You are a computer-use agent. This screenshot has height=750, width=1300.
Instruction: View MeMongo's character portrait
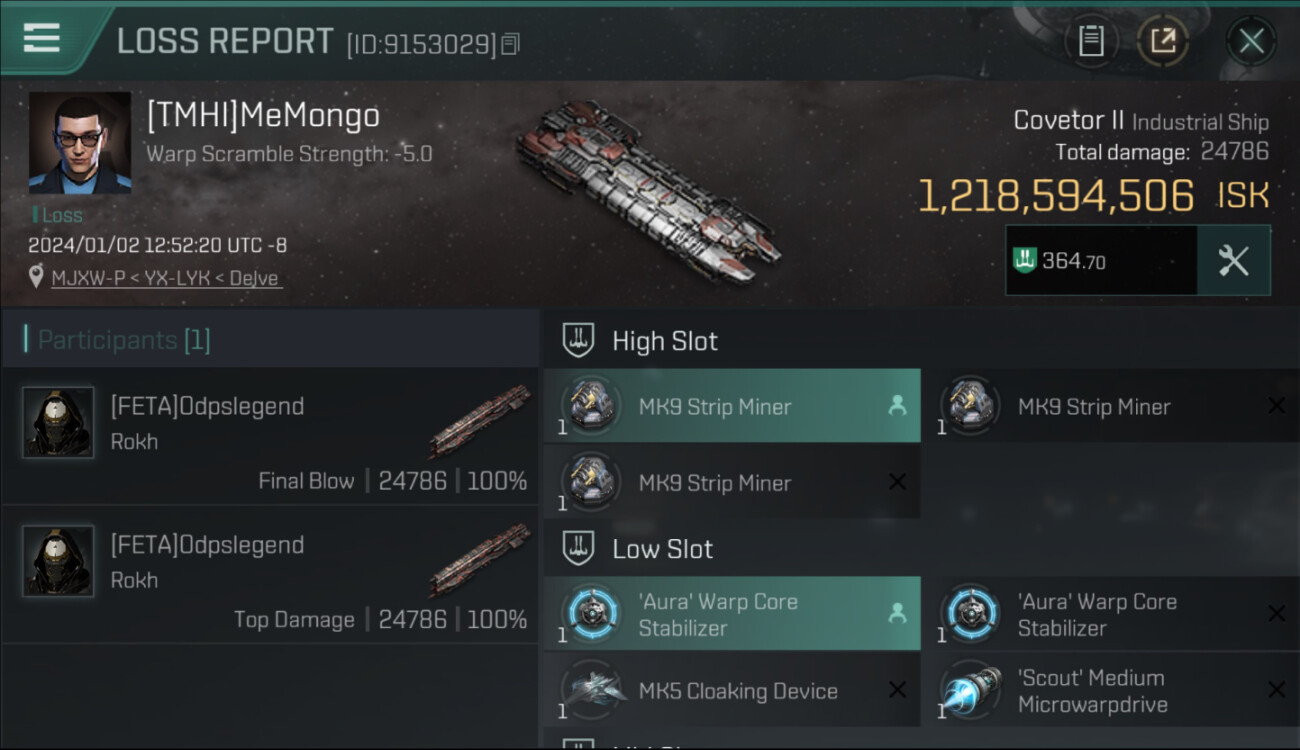pyautogui.click(x=80, y=143)
